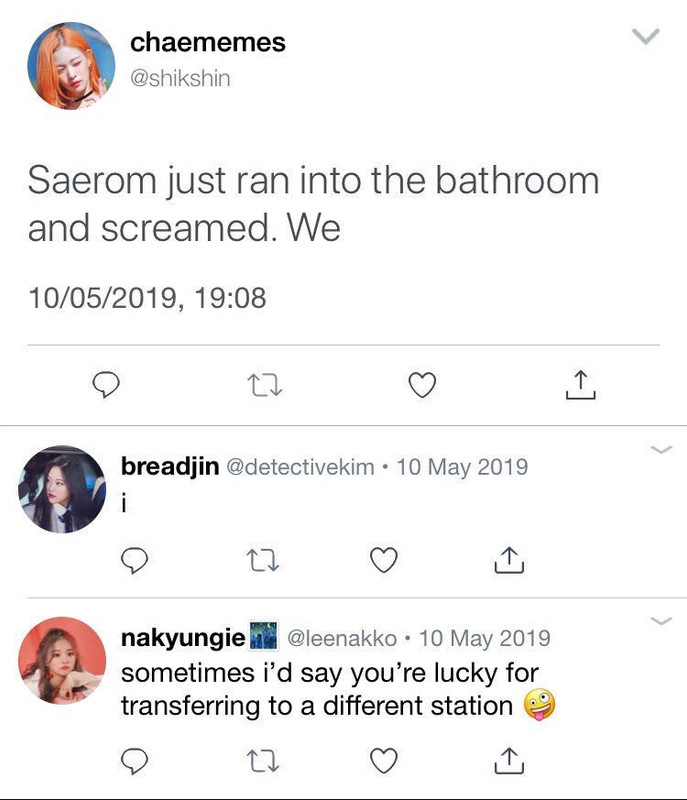Retweet the chaememes Saerom tweet
The width and height of the screenshot is (687, 800).
tap(264, 386)
